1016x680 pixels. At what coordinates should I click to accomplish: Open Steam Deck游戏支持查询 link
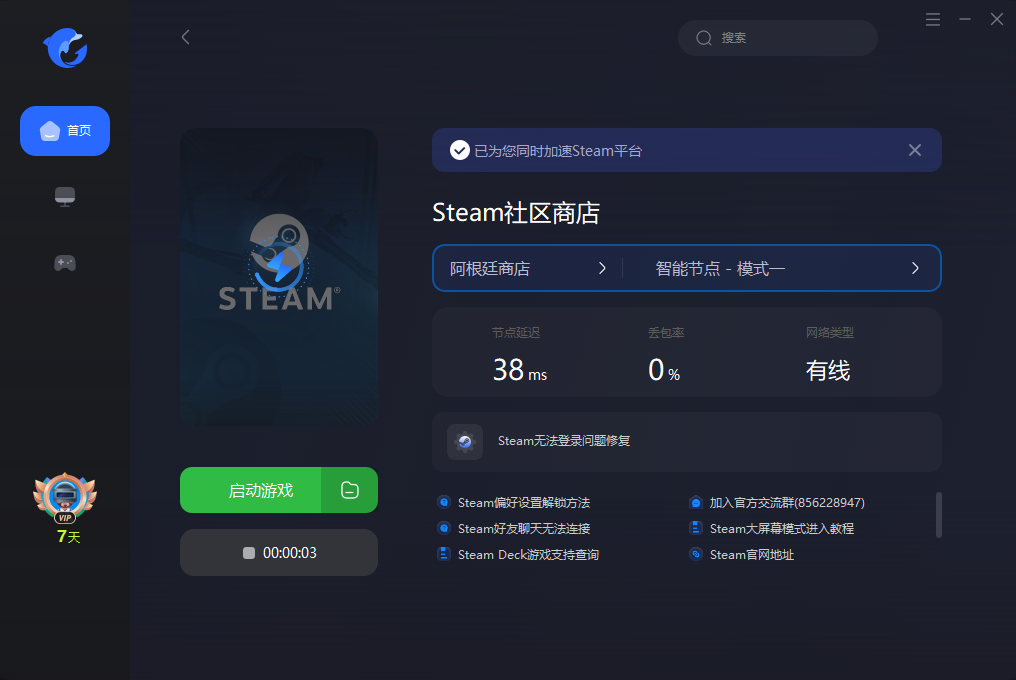(528, 554)
